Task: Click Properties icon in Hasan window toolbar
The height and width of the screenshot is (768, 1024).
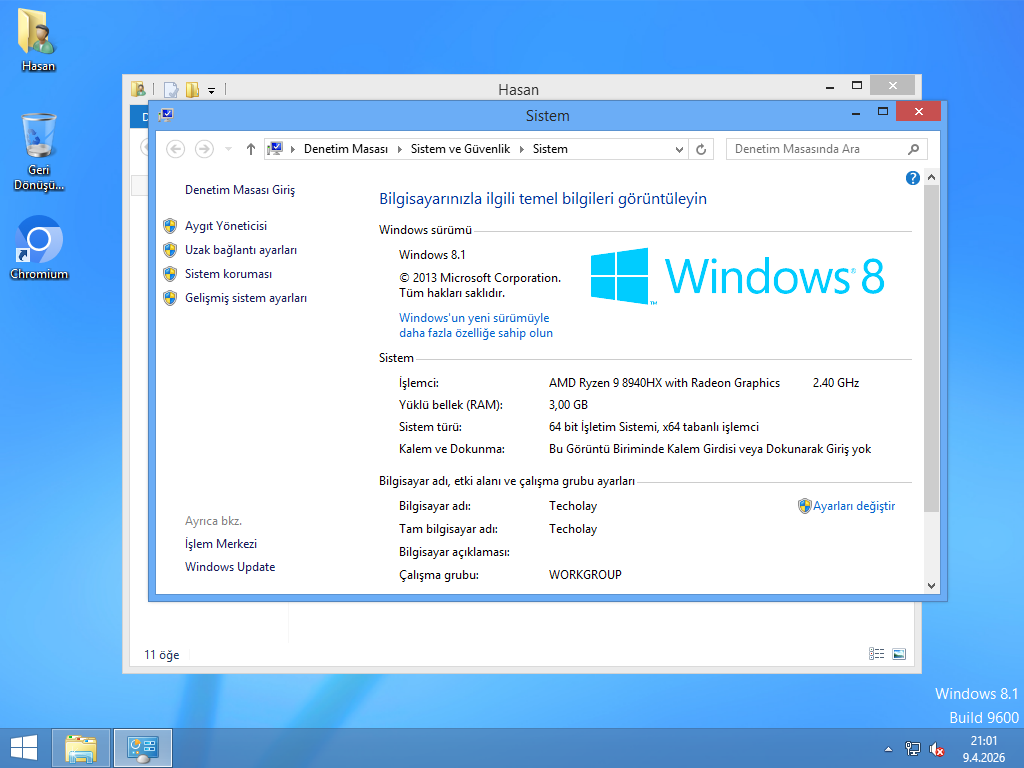Action: [x=171, y=89]
